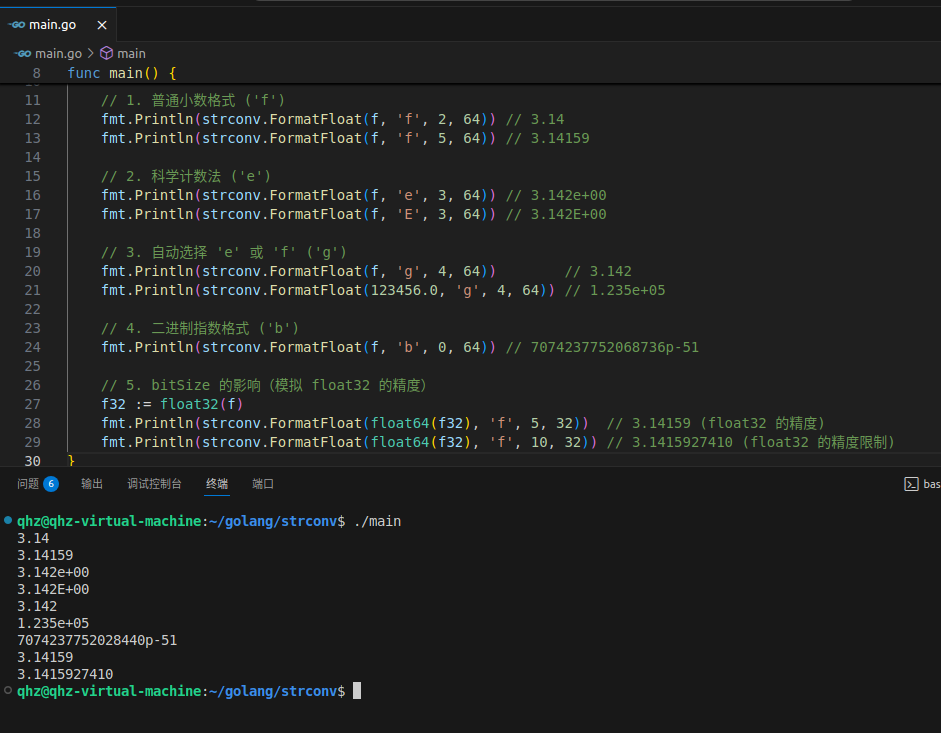941x733 pixels.
Task: Click the Go file icon in the main.go tab
Action: pos(16,25)
